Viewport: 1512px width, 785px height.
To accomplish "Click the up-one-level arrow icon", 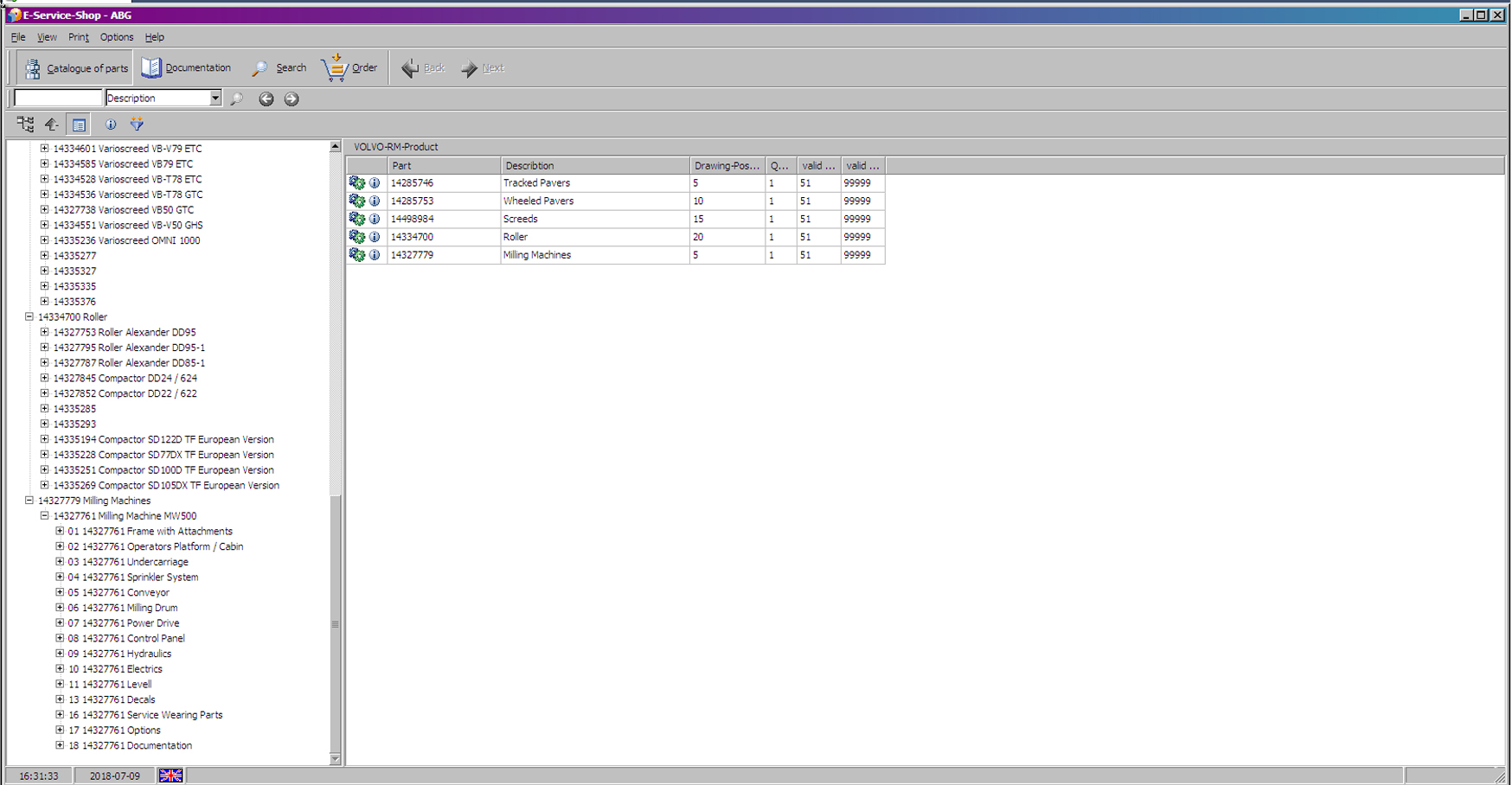I will click(x=52, y=124).
